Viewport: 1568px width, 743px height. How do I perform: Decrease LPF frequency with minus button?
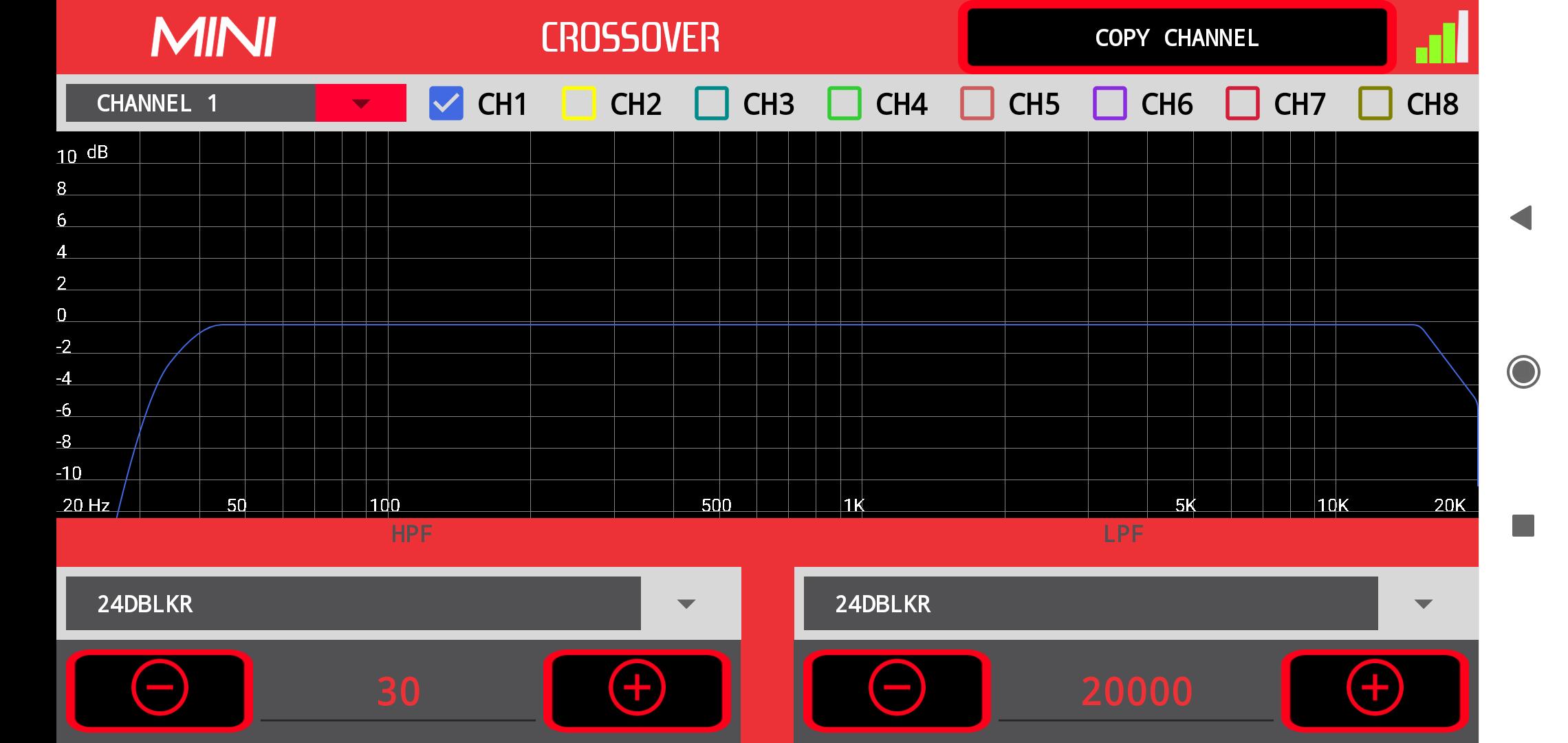[897, 690]
